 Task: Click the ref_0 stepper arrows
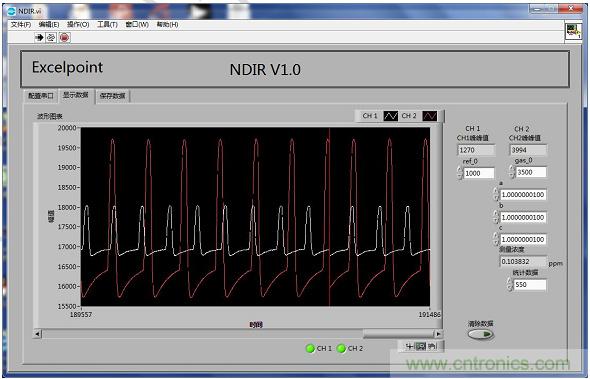(x=460, y=173)
